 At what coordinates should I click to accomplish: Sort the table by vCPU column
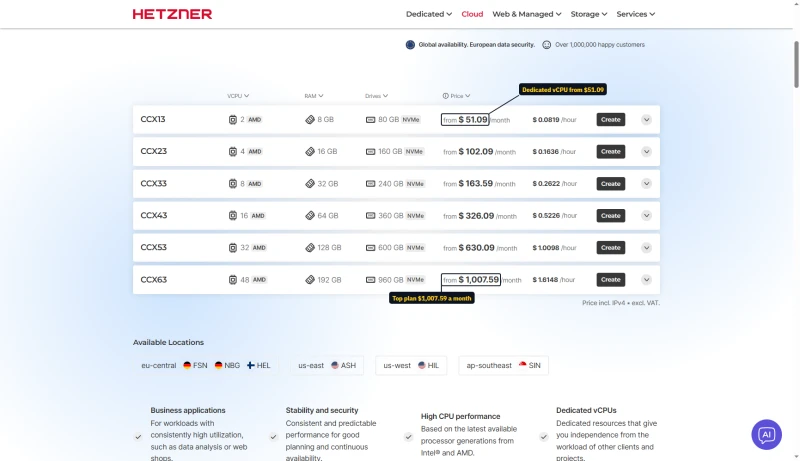(x=238, y=96)
